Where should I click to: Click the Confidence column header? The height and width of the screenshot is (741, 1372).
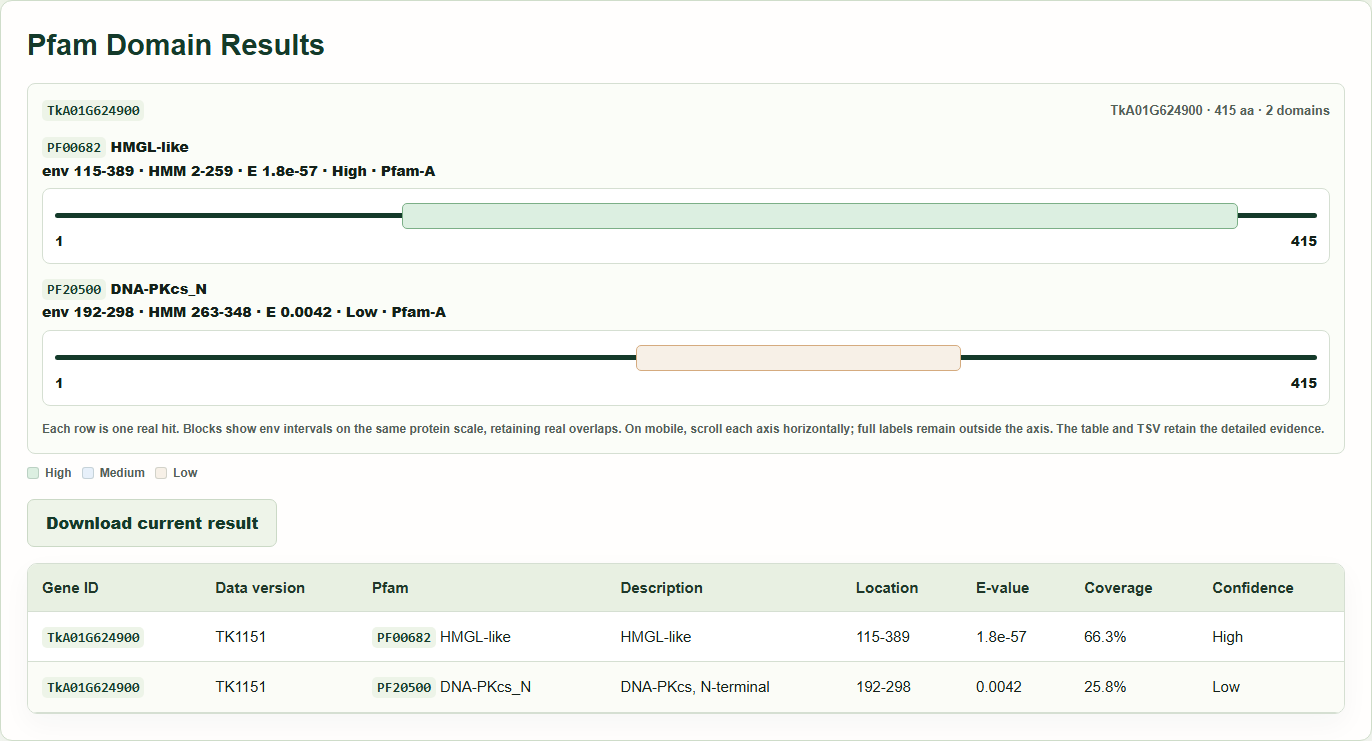click(x=1253, y=588)
